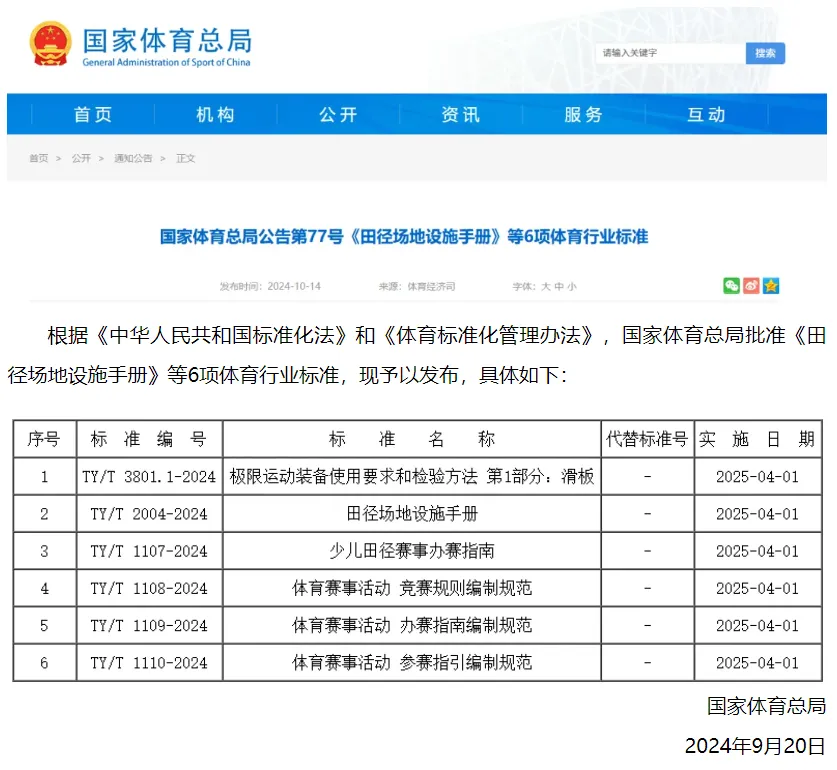Share the article to Sina Weibo

click(x=751, y=285)
